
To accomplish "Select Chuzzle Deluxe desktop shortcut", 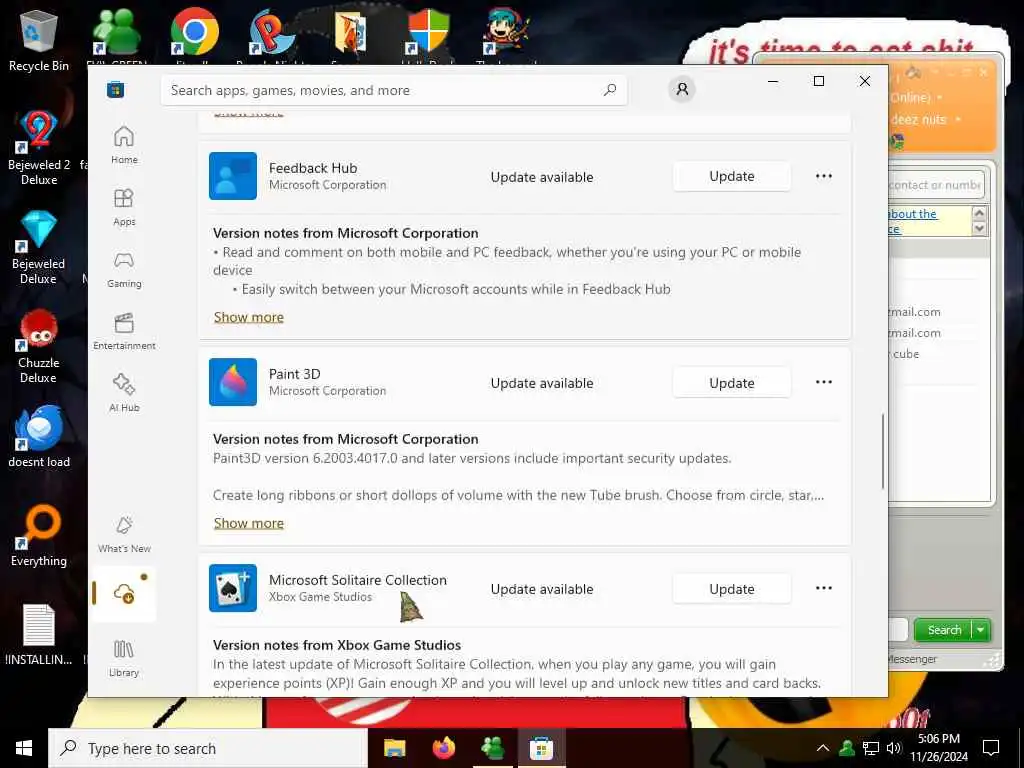I will tap(39, 347).
